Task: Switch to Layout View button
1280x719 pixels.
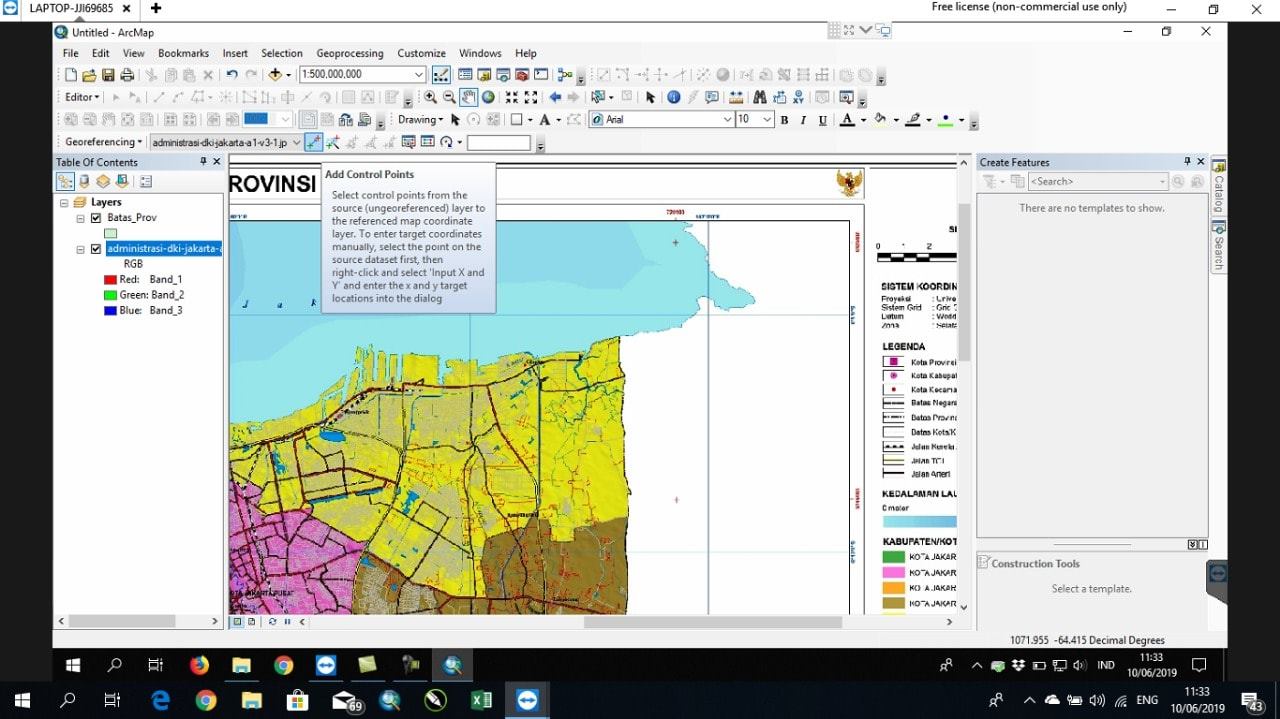Action: (x=250, y=621)
